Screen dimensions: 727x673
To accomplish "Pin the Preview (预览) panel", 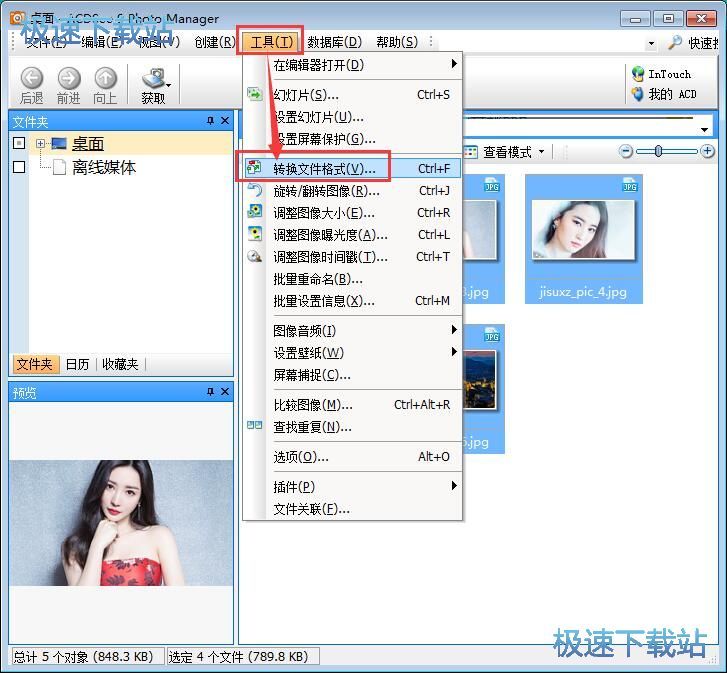I will coord(210,392).
